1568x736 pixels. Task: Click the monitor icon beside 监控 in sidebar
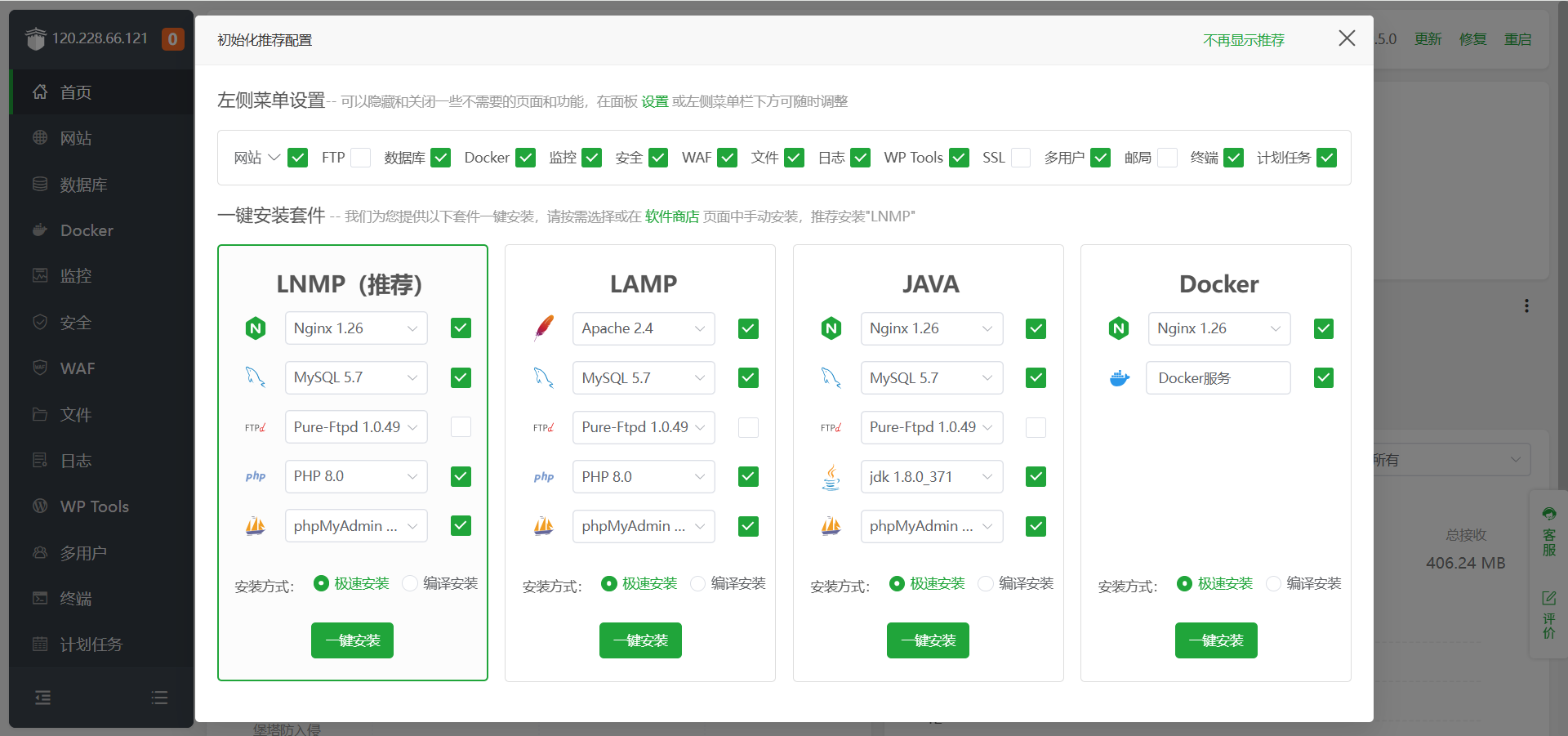(40, 276)
